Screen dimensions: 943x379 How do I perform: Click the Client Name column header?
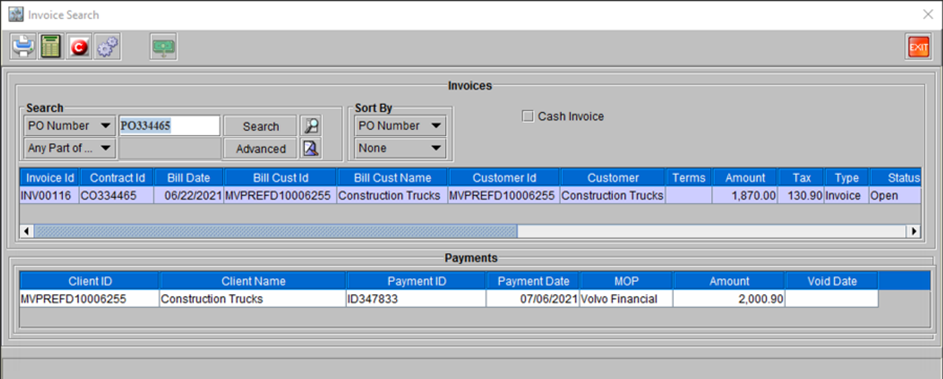(x=253, y=281)
